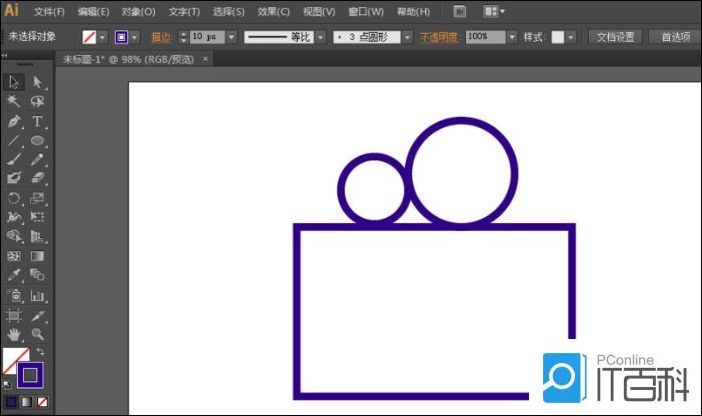Image resolution: width=702 pixels, height=416 pixels.
Task: Select the Gradient tool
Action: coord(38,256)
